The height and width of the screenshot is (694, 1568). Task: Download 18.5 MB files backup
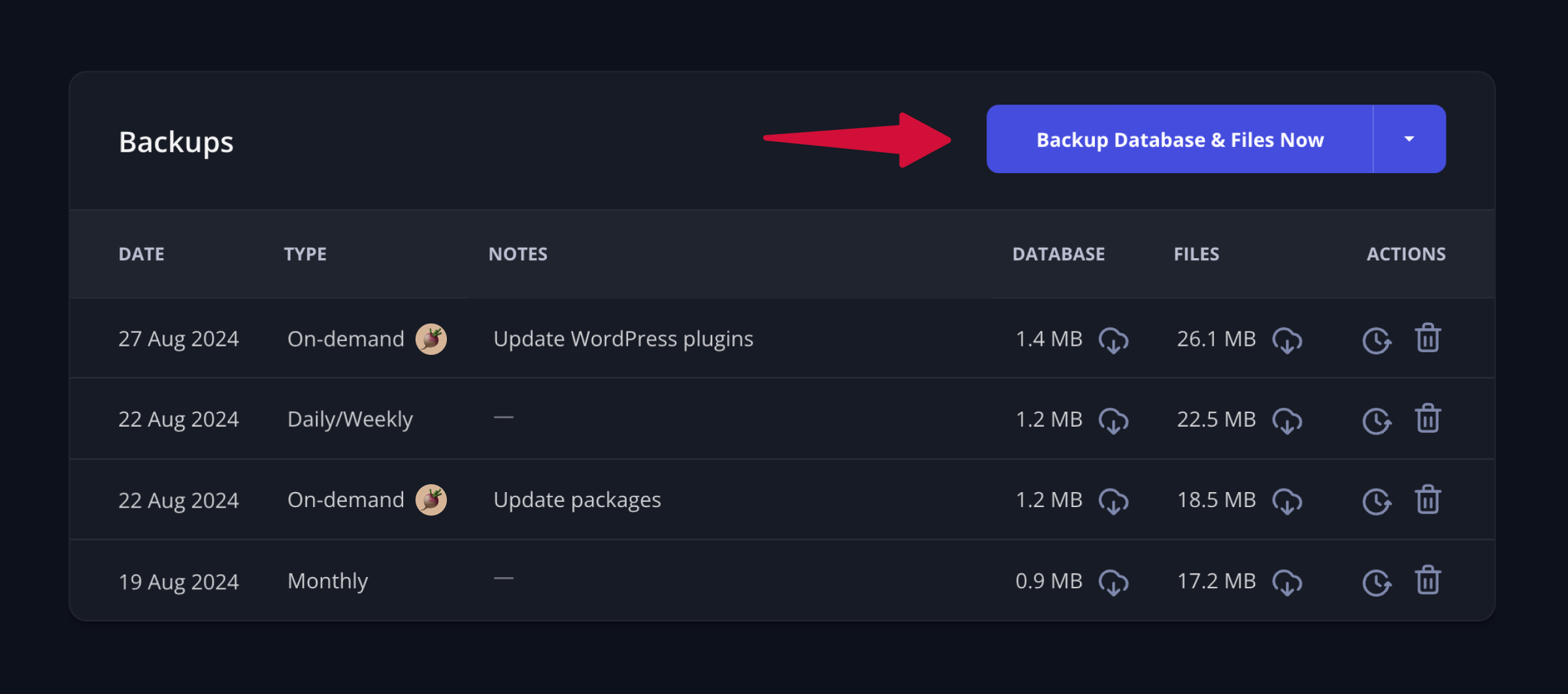point(1287,501)
